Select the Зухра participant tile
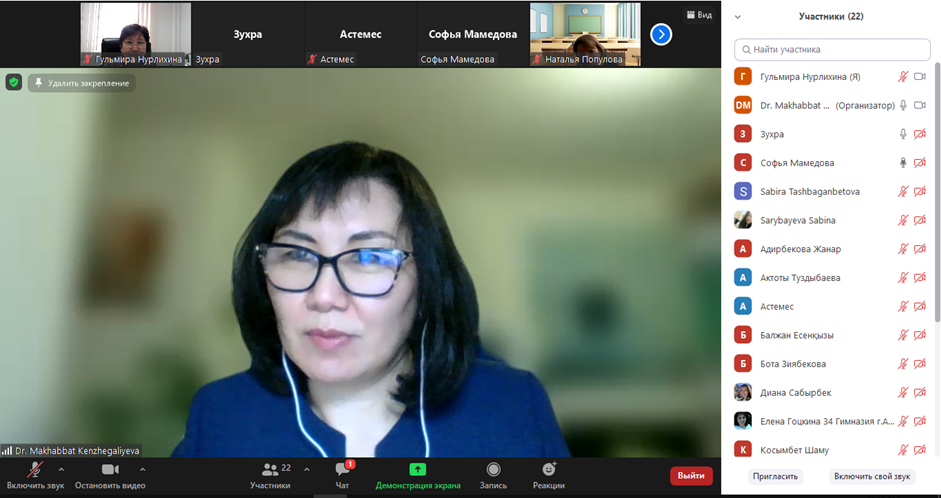The width and height of the screenshot is (941, 498). (248, 34)
